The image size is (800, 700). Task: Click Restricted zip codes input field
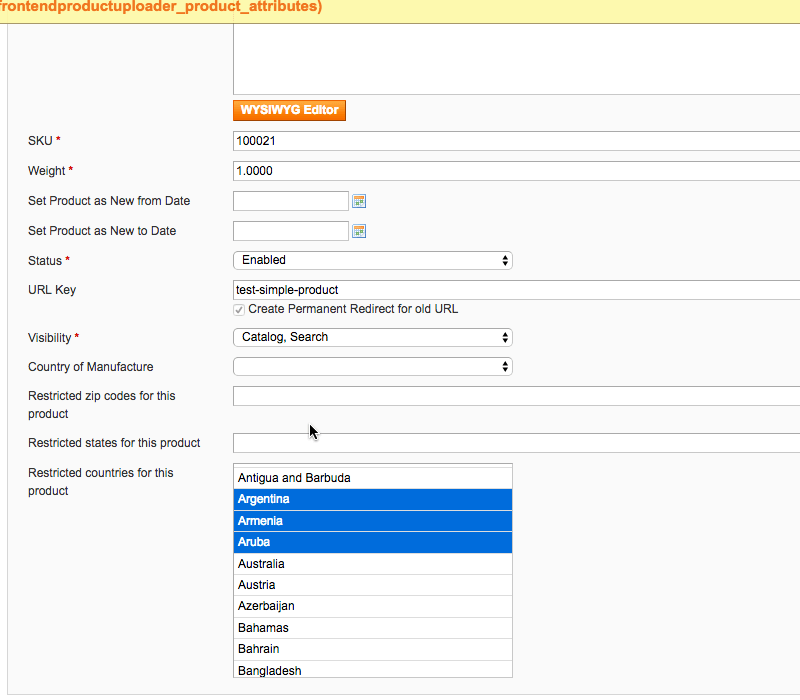pos(515,396)
